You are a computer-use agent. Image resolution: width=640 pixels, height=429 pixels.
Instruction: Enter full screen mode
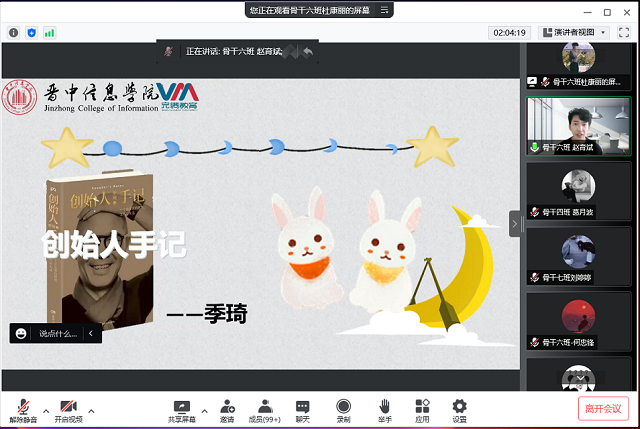624,32
